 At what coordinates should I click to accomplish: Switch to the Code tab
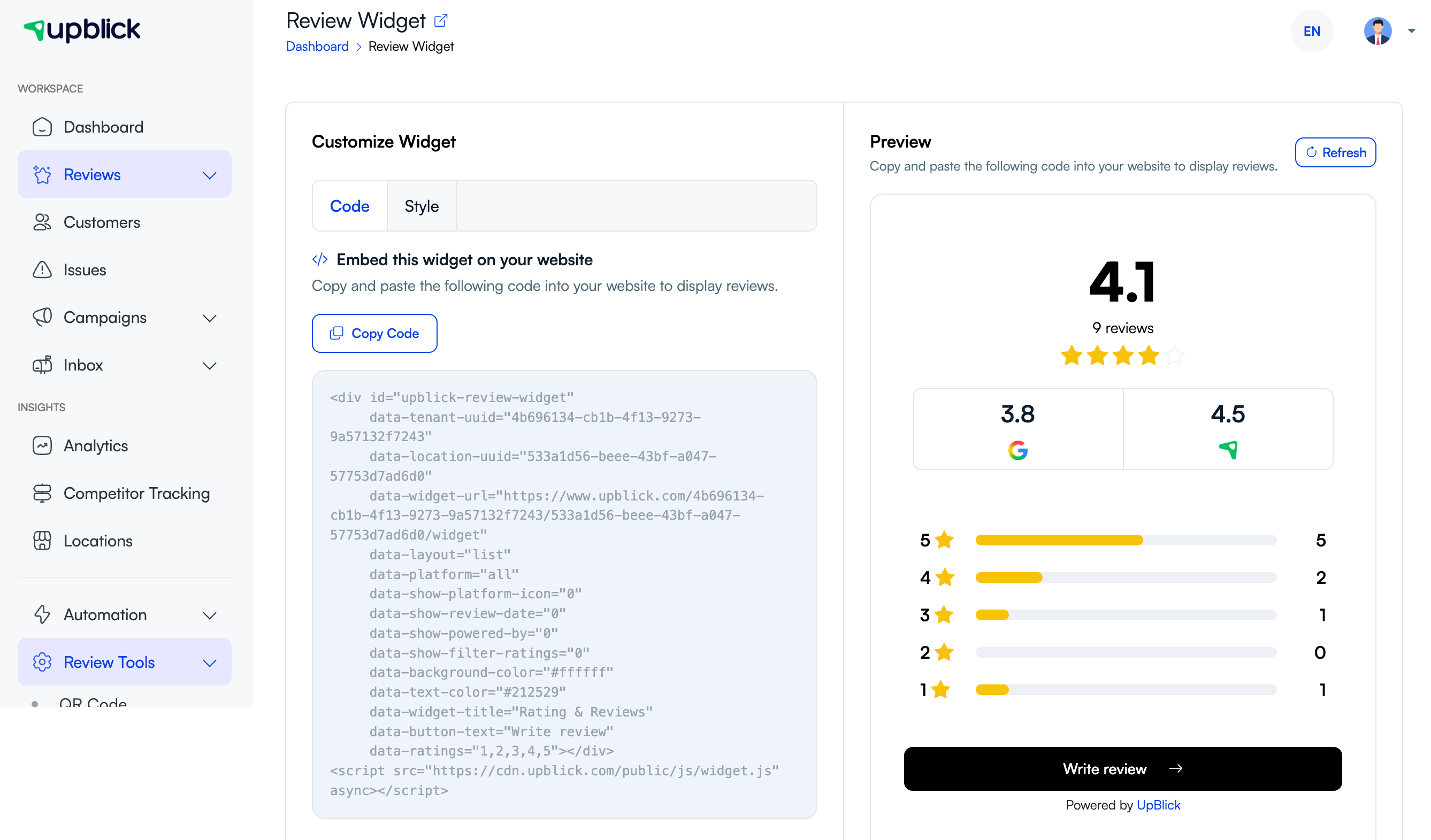coord(350,206)
